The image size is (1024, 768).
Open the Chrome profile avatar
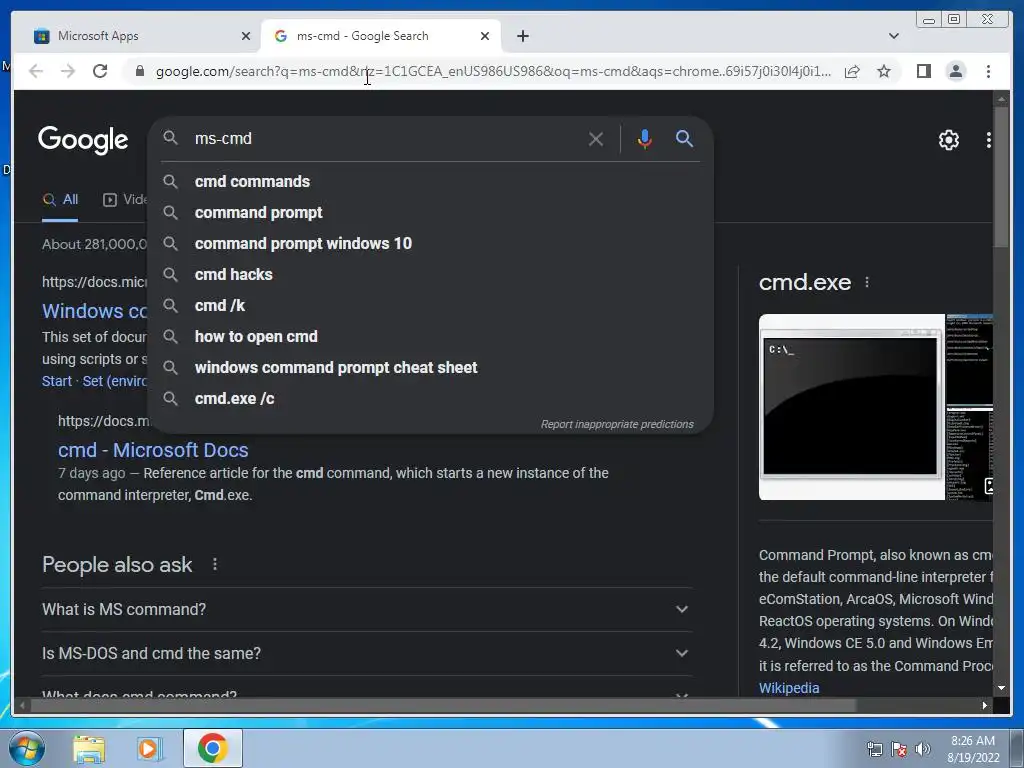(x=955, y=71)
